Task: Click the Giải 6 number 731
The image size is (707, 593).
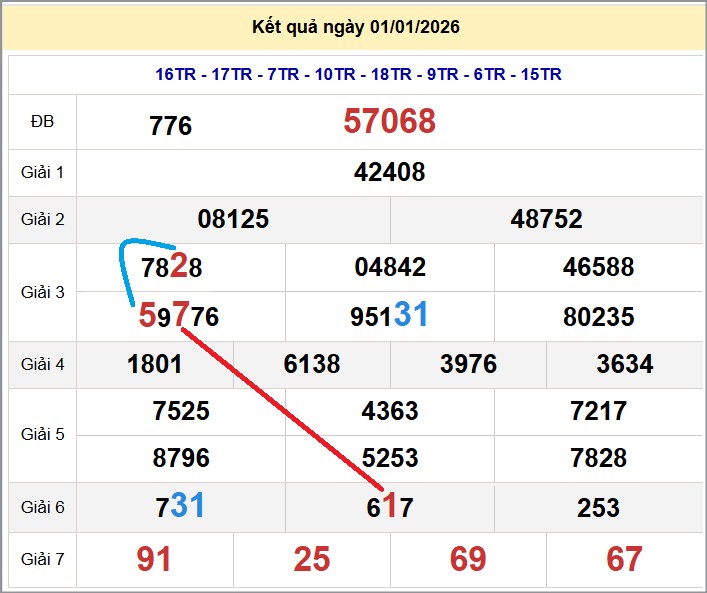Action: [180, 507]
